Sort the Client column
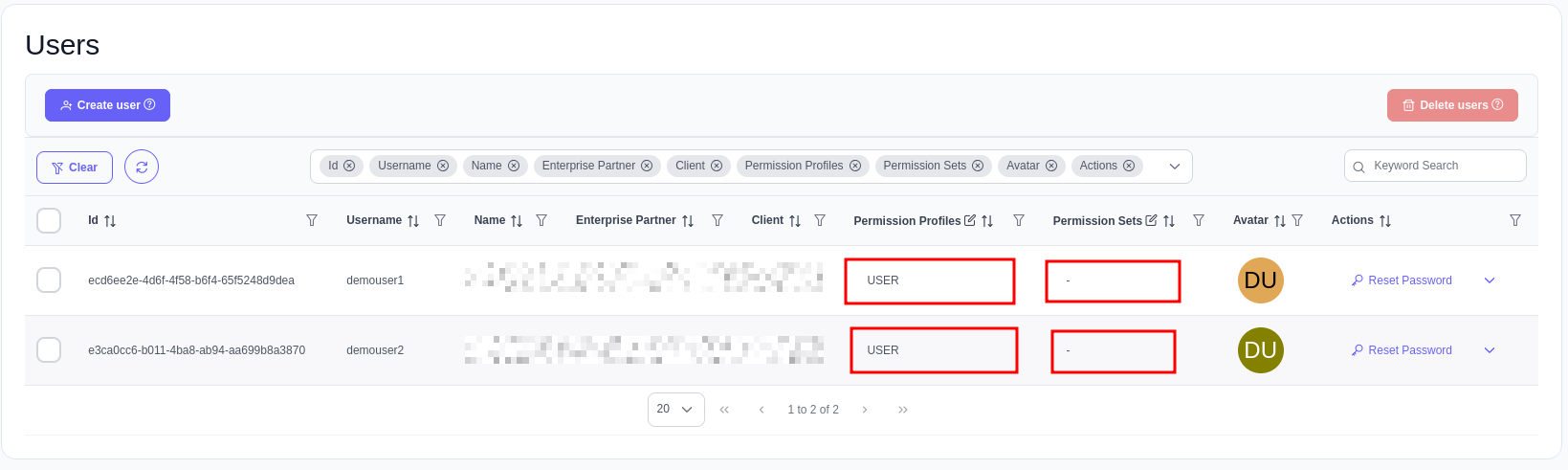This screenshot has width=1568, height=470. tap(795, 221)
